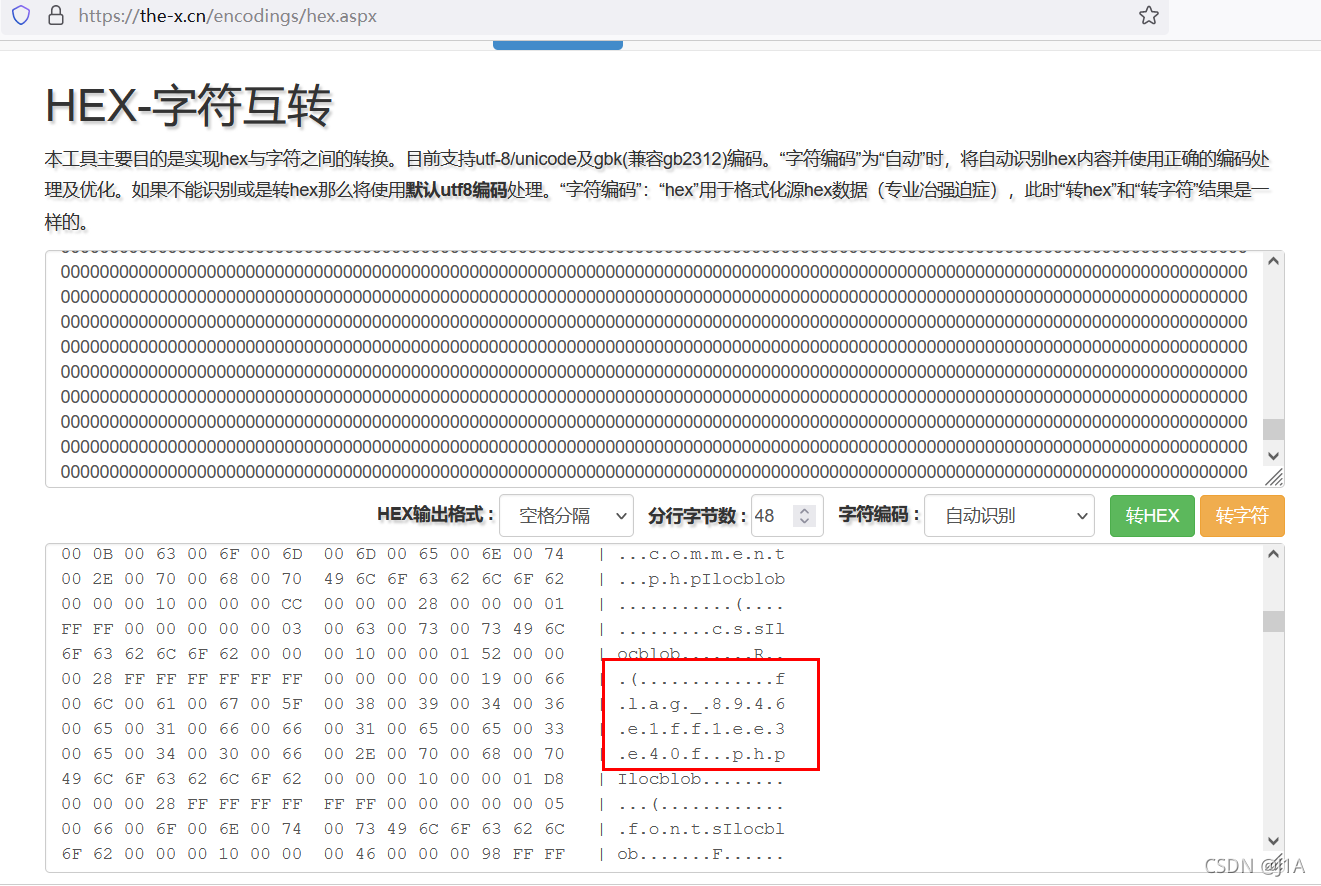The image size is (1321, 886).
Task: Click the text '.l.a.g._.8.9.4.6'
Action: click(x=701, y=704)
